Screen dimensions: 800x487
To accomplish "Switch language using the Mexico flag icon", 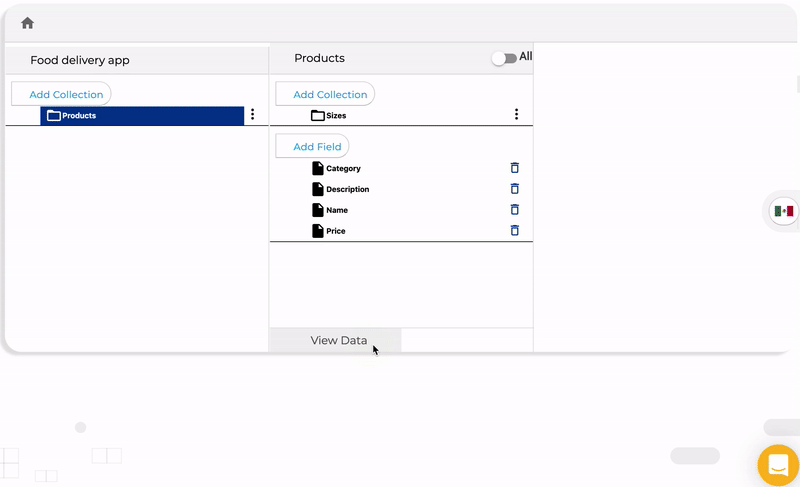I will coord(784,211).
